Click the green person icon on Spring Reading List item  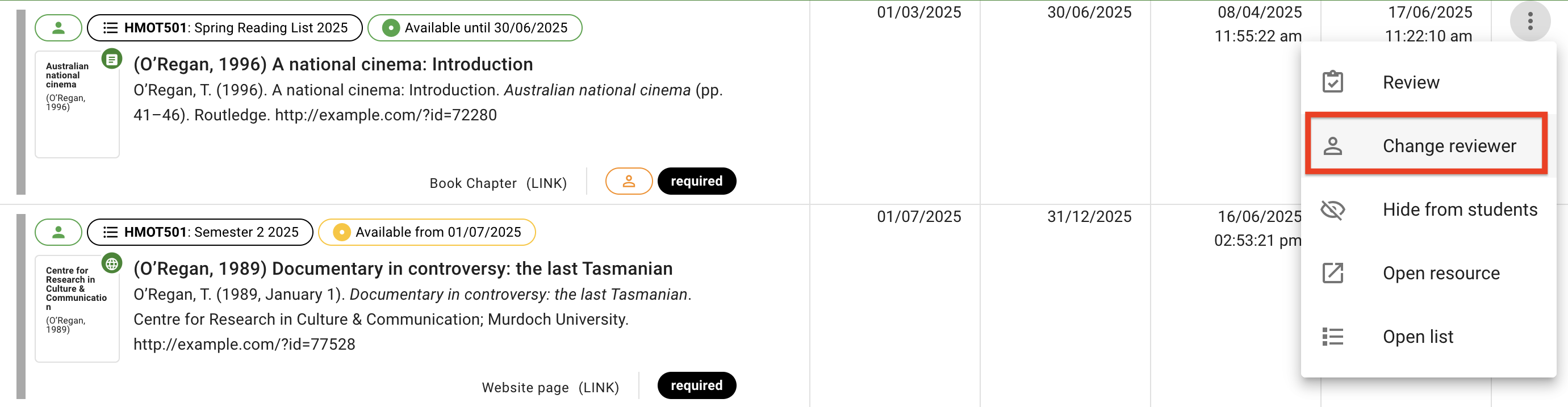click(x=58, y=27)
